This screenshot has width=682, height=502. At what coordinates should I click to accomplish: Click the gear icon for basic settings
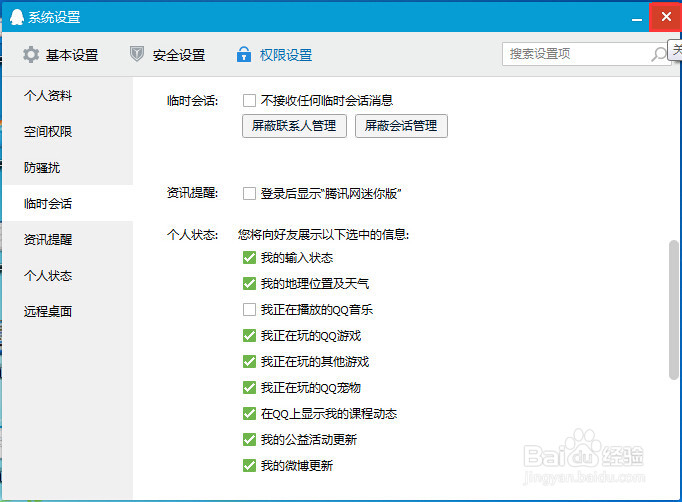pos(31,55)
